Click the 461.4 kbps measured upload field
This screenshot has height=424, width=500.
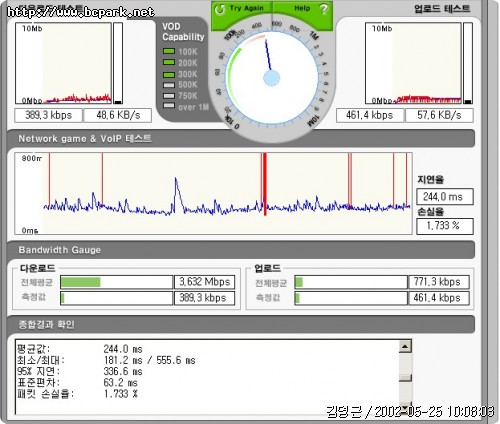tap(439, 298)
